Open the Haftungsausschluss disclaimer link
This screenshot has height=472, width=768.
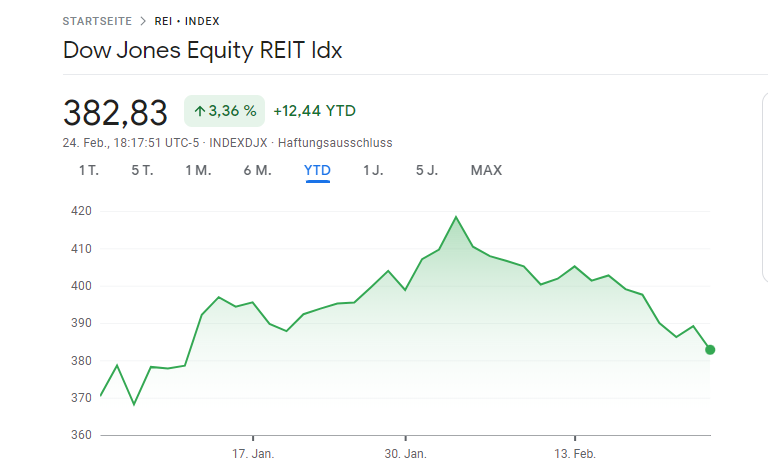(x=335, y=143)
